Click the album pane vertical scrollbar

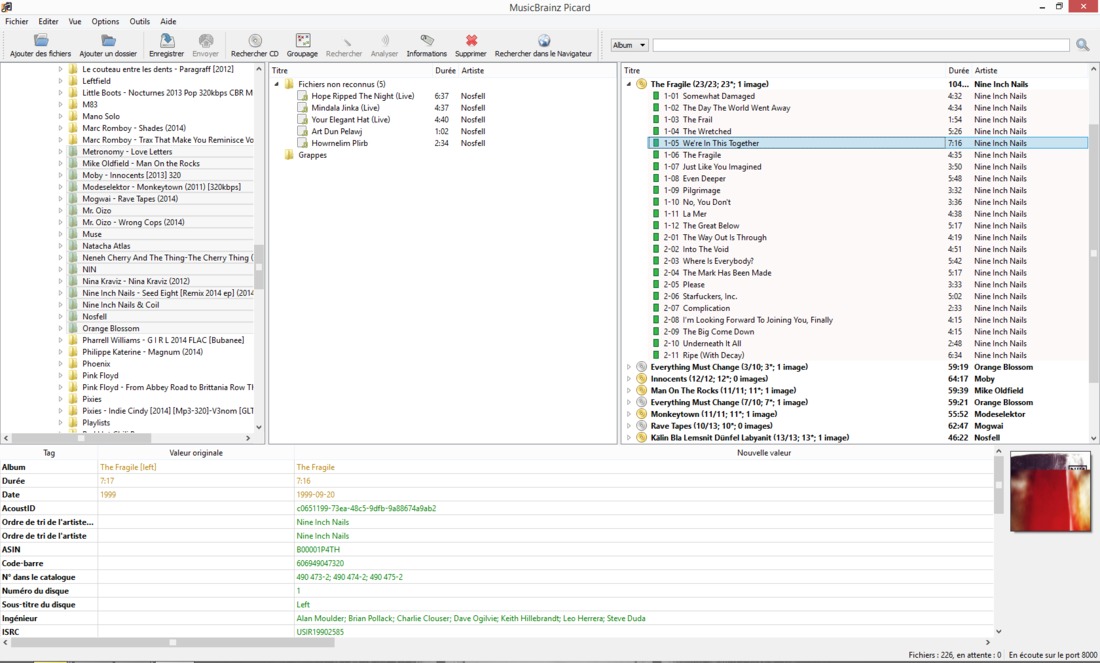(x=1093, y=254)
